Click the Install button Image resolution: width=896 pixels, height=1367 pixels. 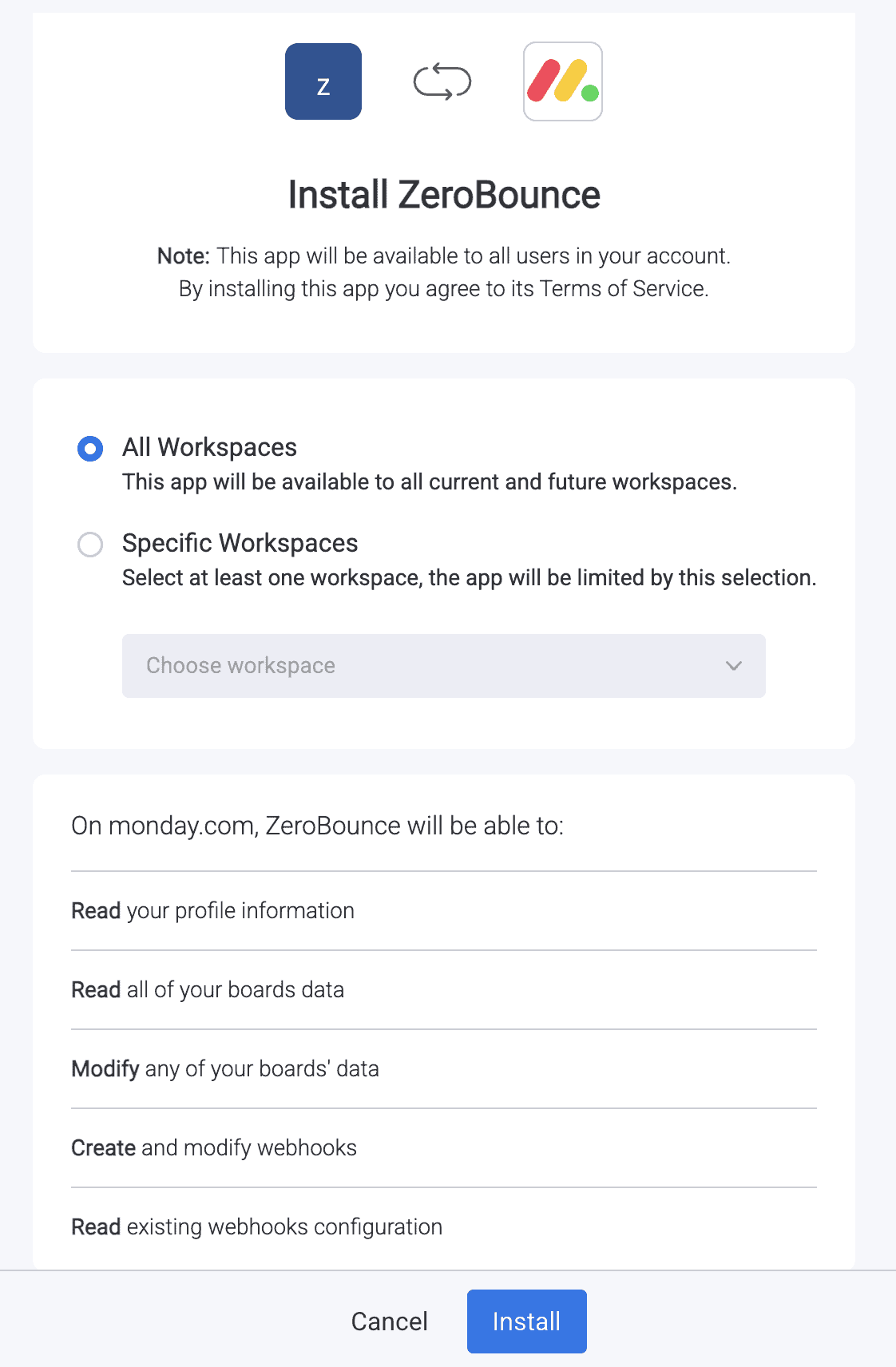tap(526, 1321)
